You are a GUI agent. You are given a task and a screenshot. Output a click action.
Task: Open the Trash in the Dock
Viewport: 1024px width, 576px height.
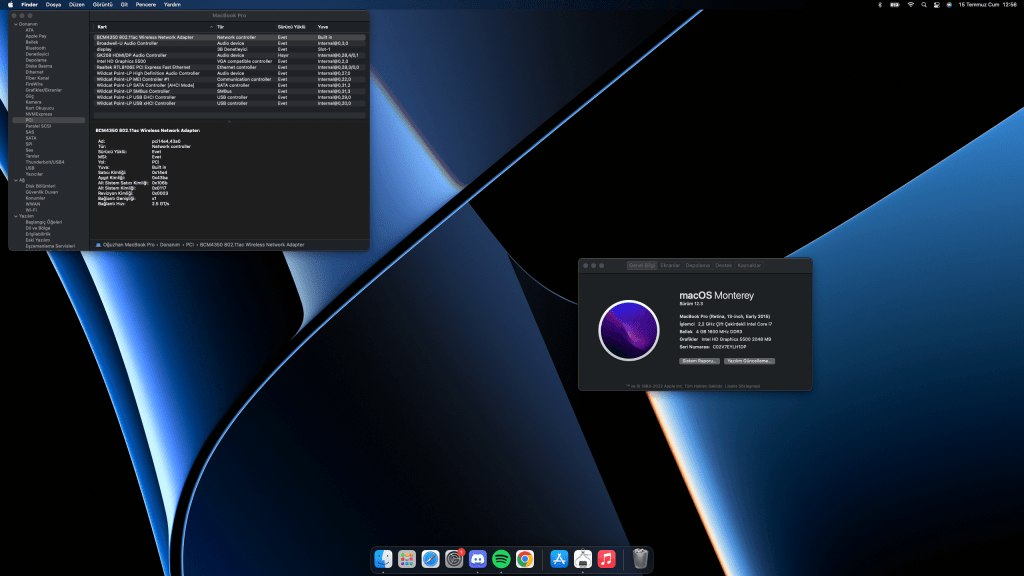(x=641, y=559)
